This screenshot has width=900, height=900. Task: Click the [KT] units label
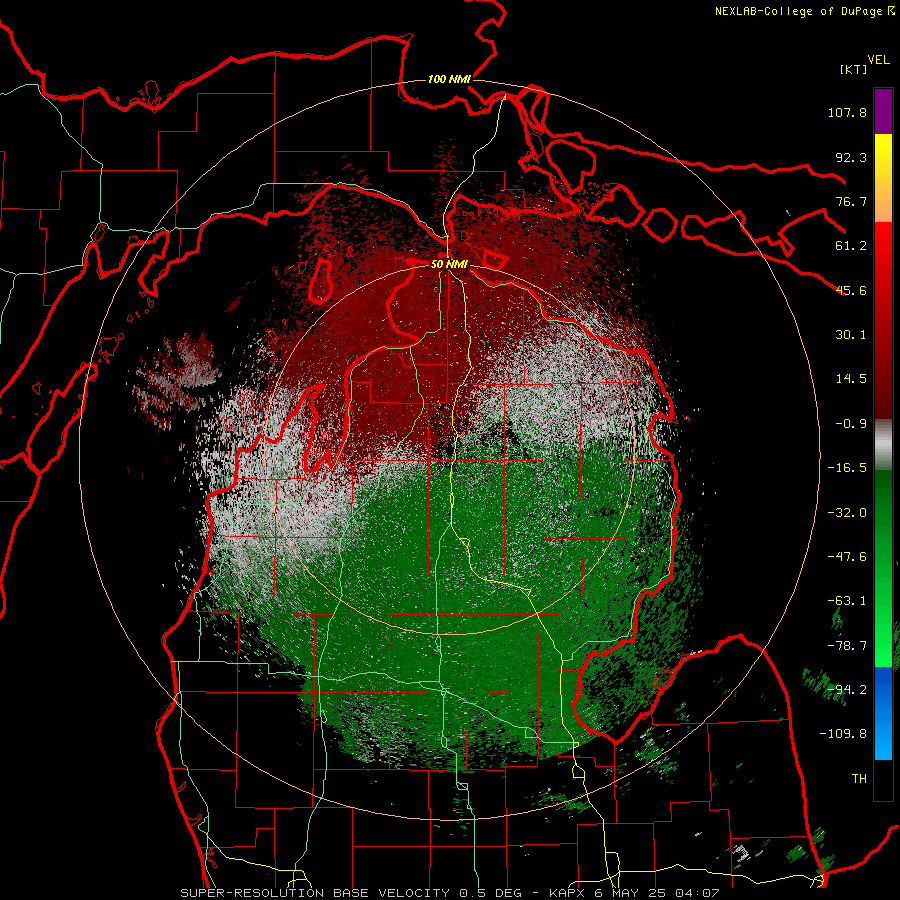(x=853, y=69)
